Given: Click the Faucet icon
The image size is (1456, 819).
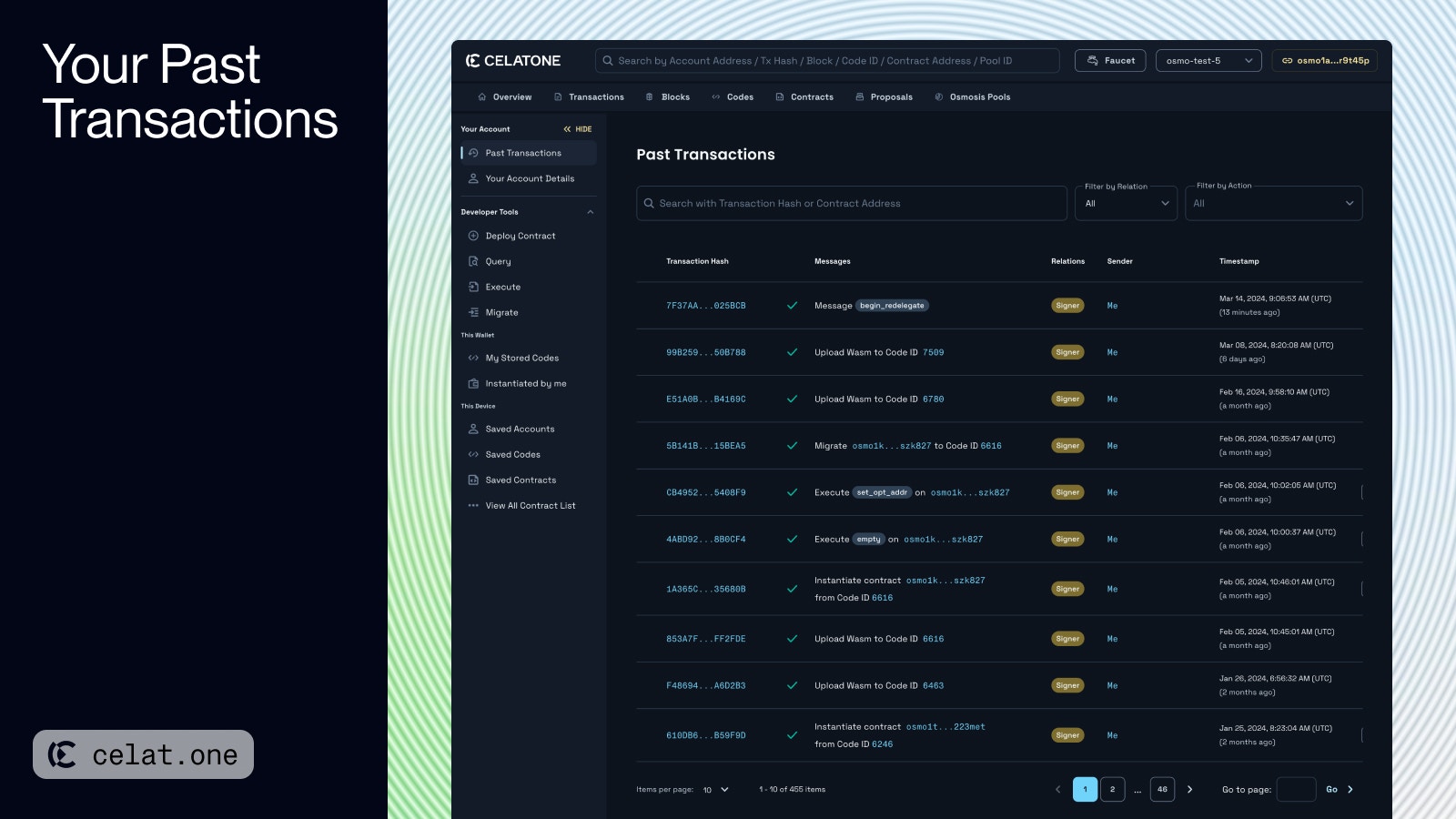Looking at the screenshot, I should coord(1093,61).
